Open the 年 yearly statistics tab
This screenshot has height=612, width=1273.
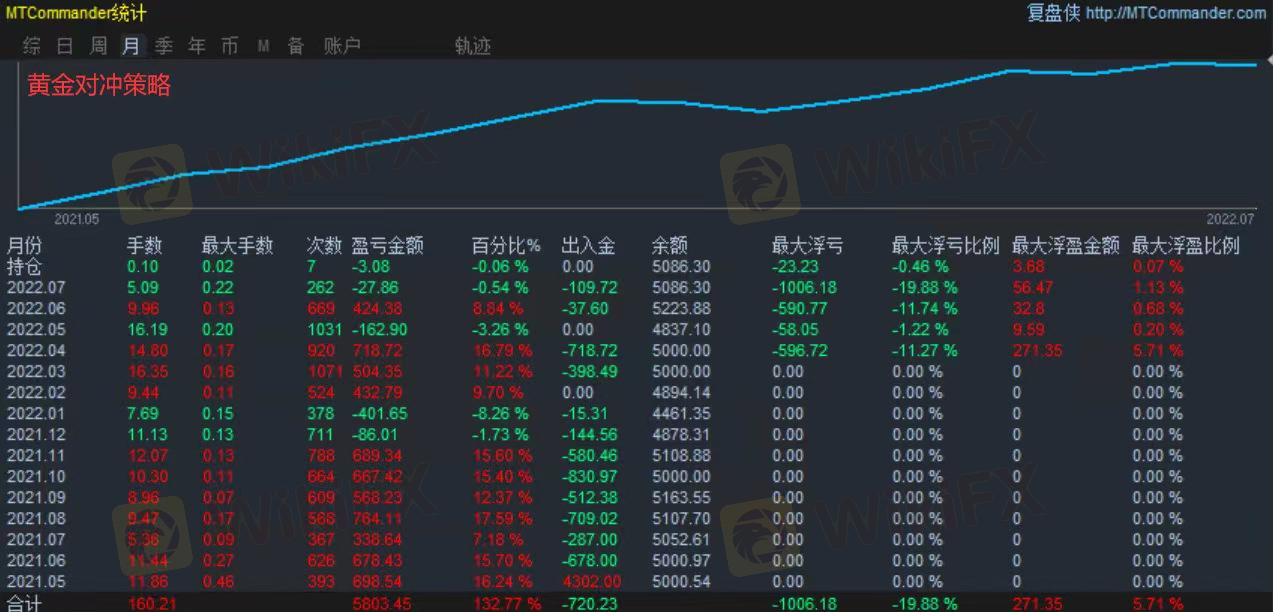coord(197,46)
